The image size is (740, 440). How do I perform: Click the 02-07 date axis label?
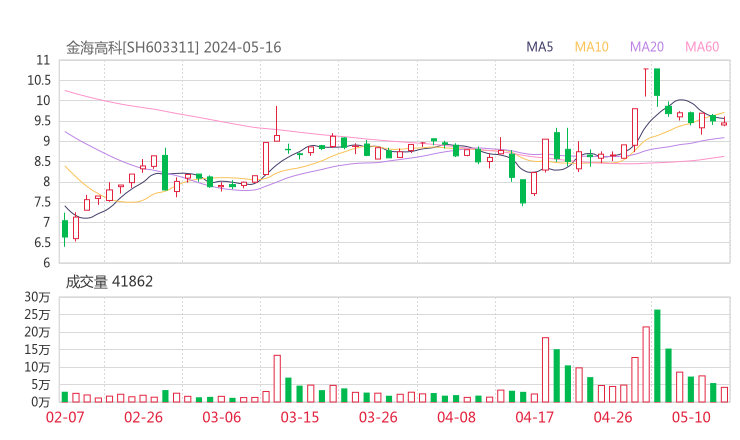click(x=65, y=417)
